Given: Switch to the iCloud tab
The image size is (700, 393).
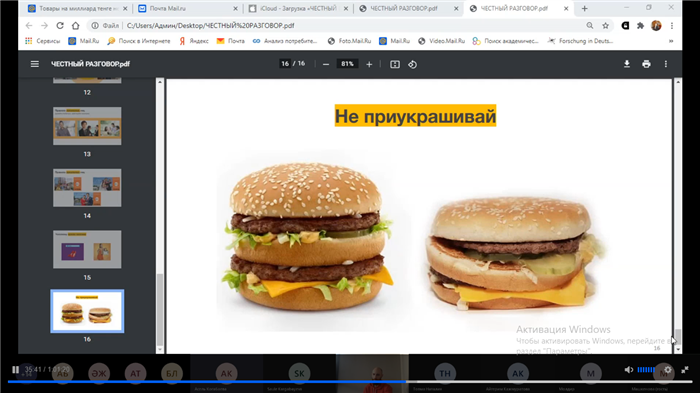Looking at the screenshot, I should (x=298, y=8).
